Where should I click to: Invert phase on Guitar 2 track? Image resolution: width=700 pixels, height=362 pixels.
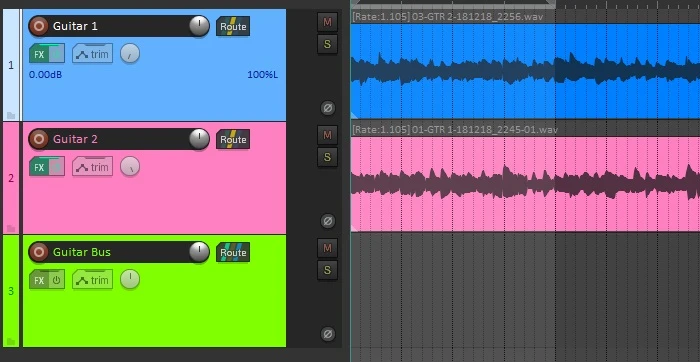(328, 221)
